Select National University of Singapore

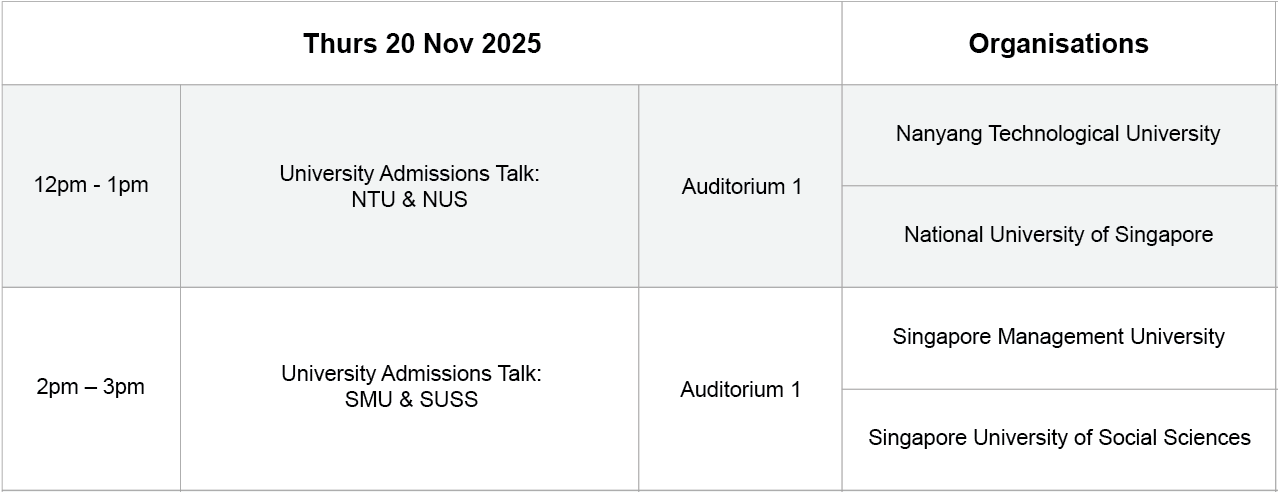pos(1058,234)
